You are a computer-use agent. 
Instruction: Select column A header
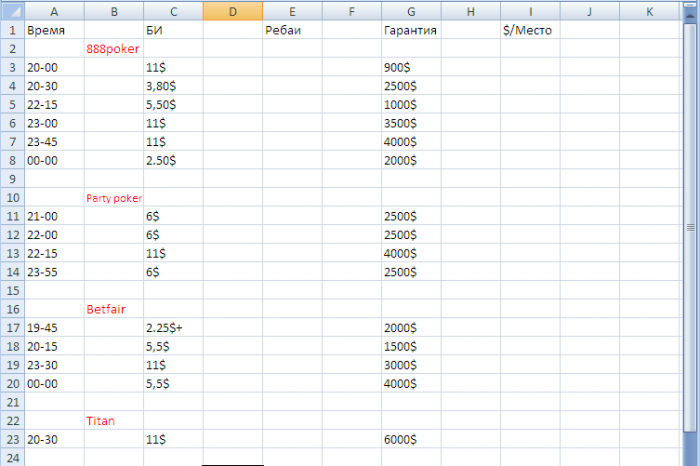pyautogui.click(x=54, y=11)
